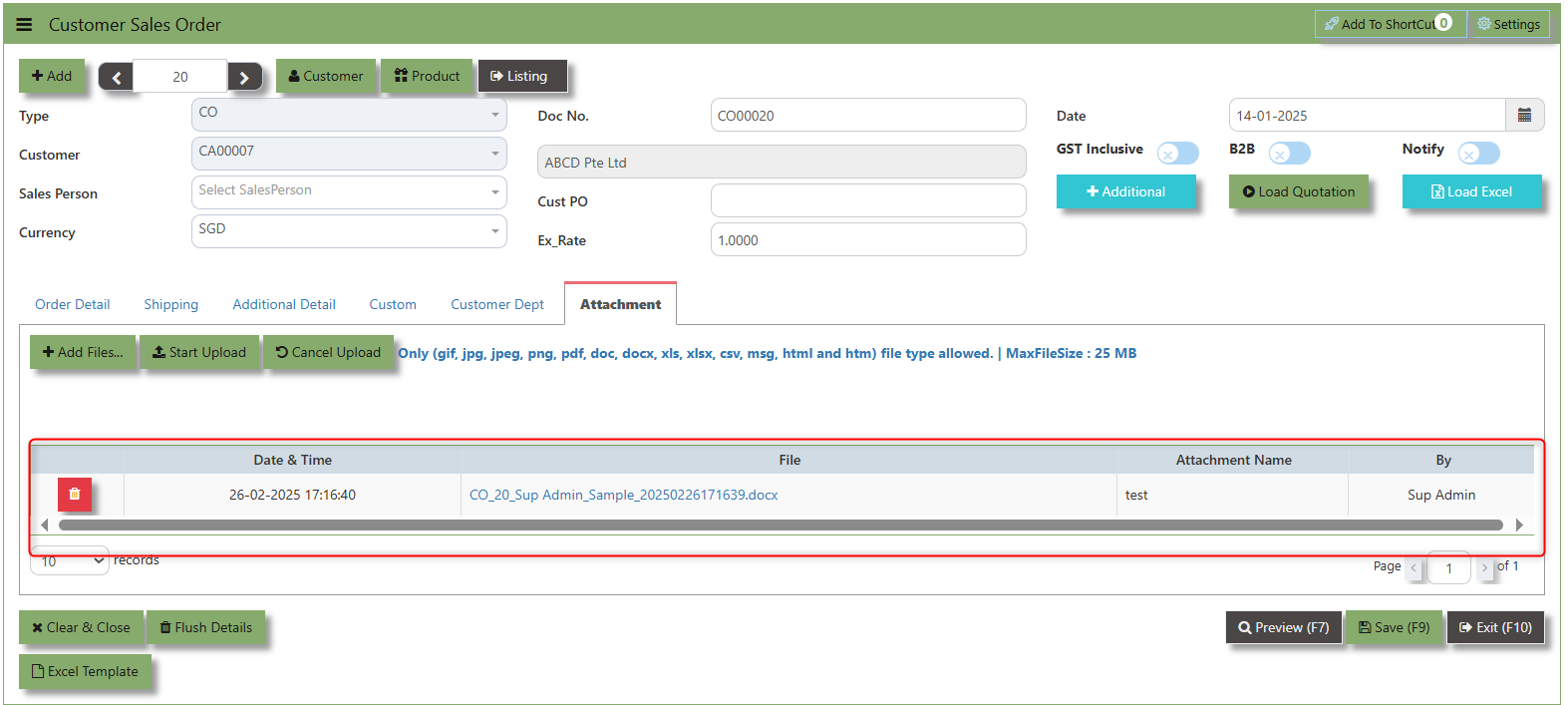Open the CO_20_Sup Admin_Sample docx link
1568x705 pixels.
(x=624, y=495)
